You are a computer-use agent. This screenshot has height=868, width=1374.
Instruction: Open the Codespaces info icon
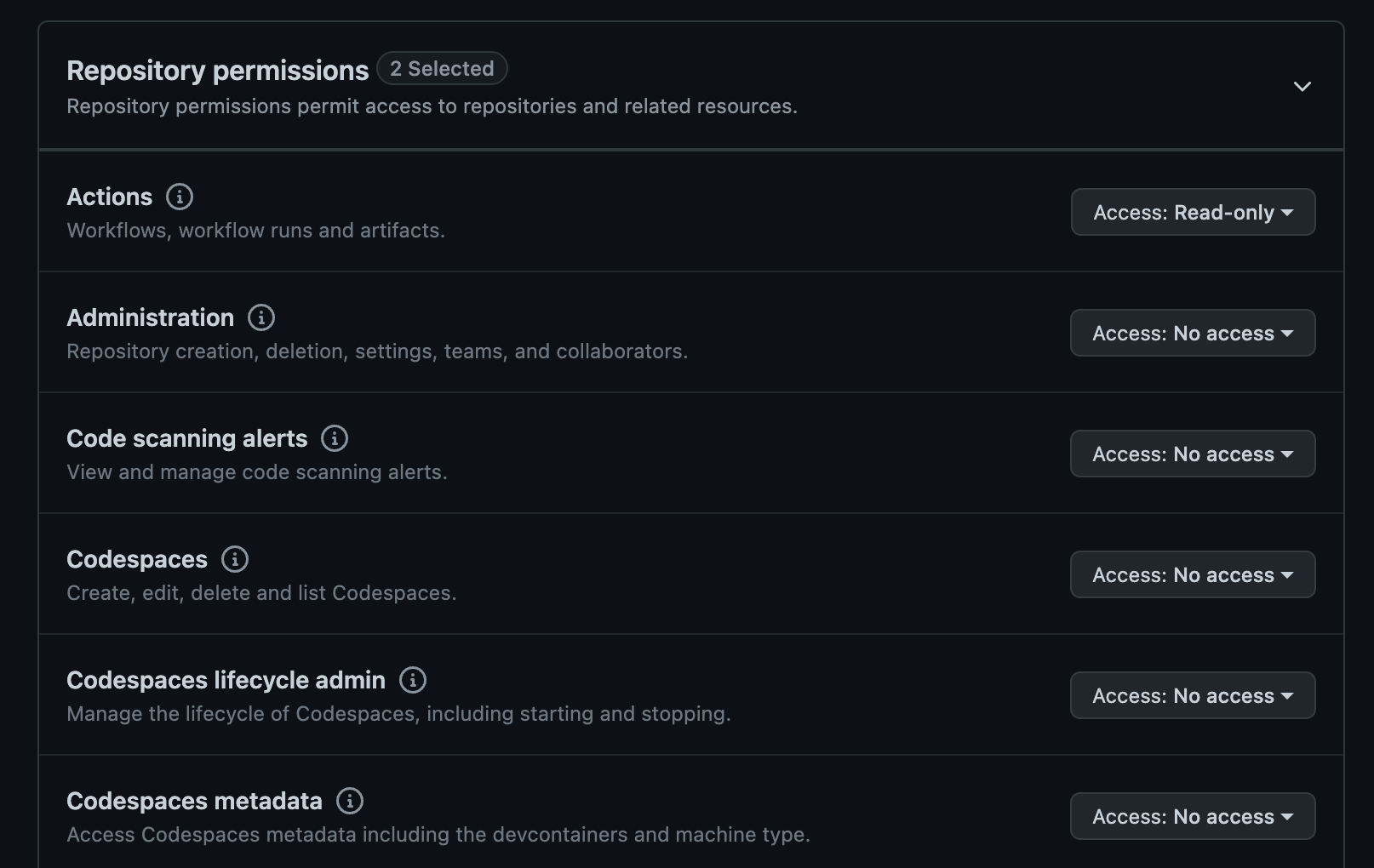(x=234, y=559)
